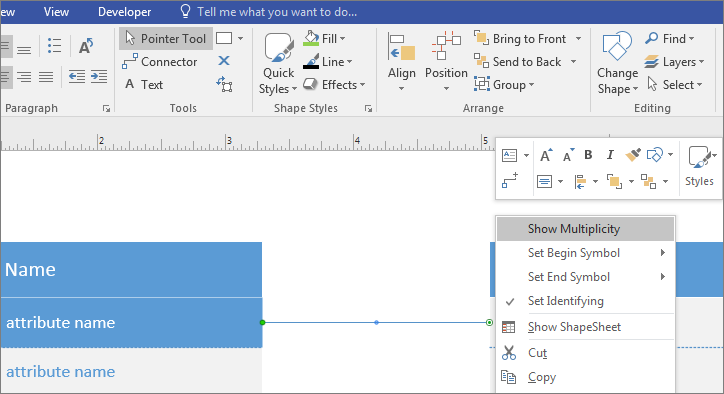
Task: Toggle Set Identifying checkmark option
Action: 585,301
